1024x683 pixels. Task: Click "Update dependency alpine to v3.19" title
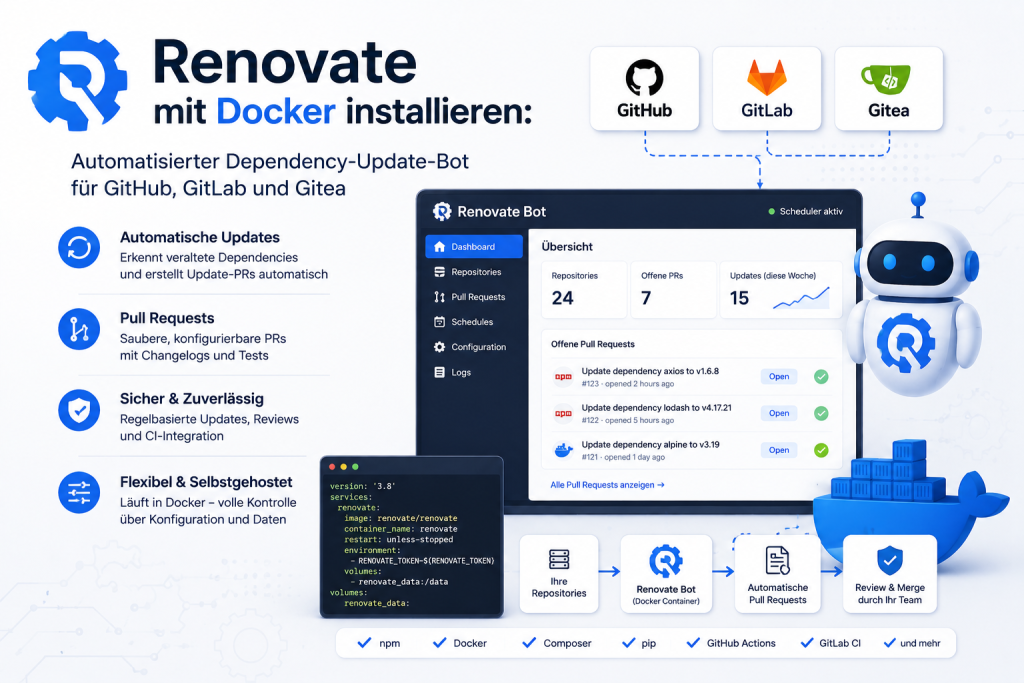pos(650,445)
